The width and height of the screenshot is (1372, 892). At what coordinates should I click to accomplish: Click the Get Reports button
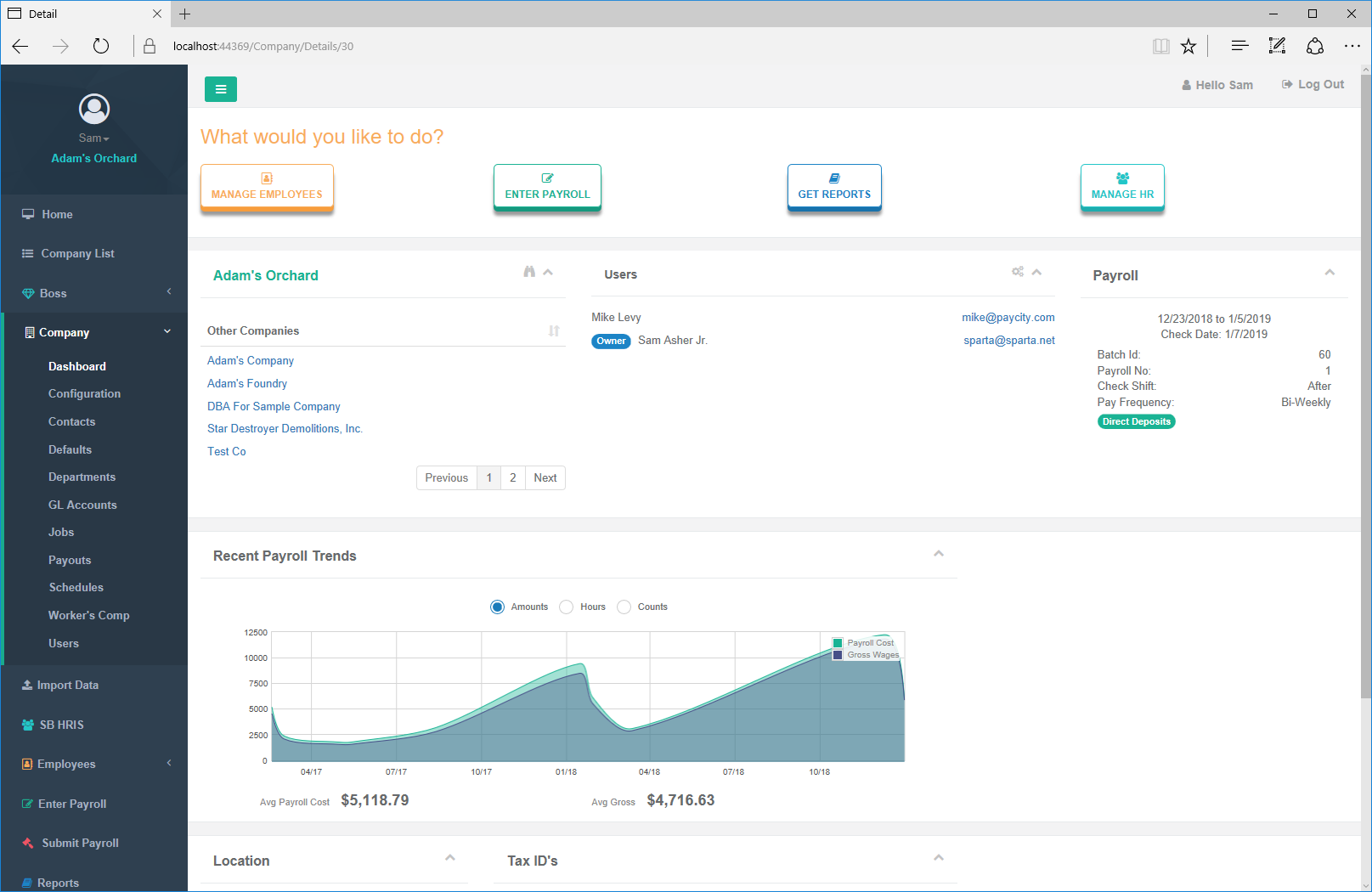click(834, 187)
